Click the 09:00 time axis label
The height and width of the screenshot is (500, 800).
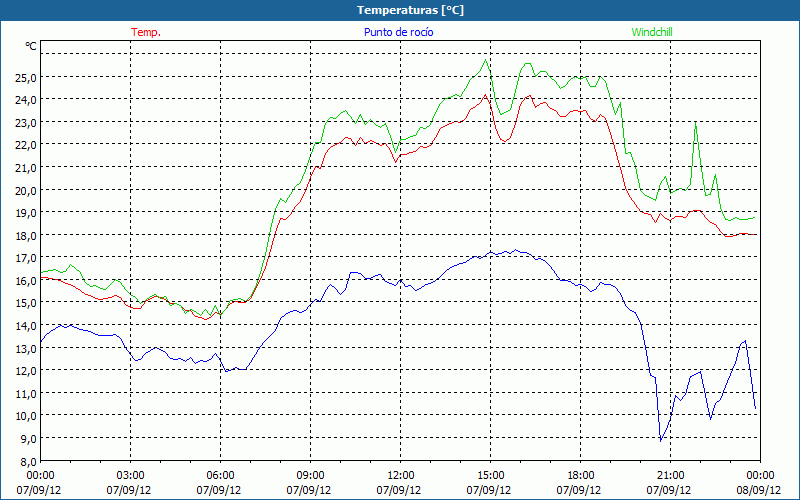pyautogui.click(x=310, y=476)
